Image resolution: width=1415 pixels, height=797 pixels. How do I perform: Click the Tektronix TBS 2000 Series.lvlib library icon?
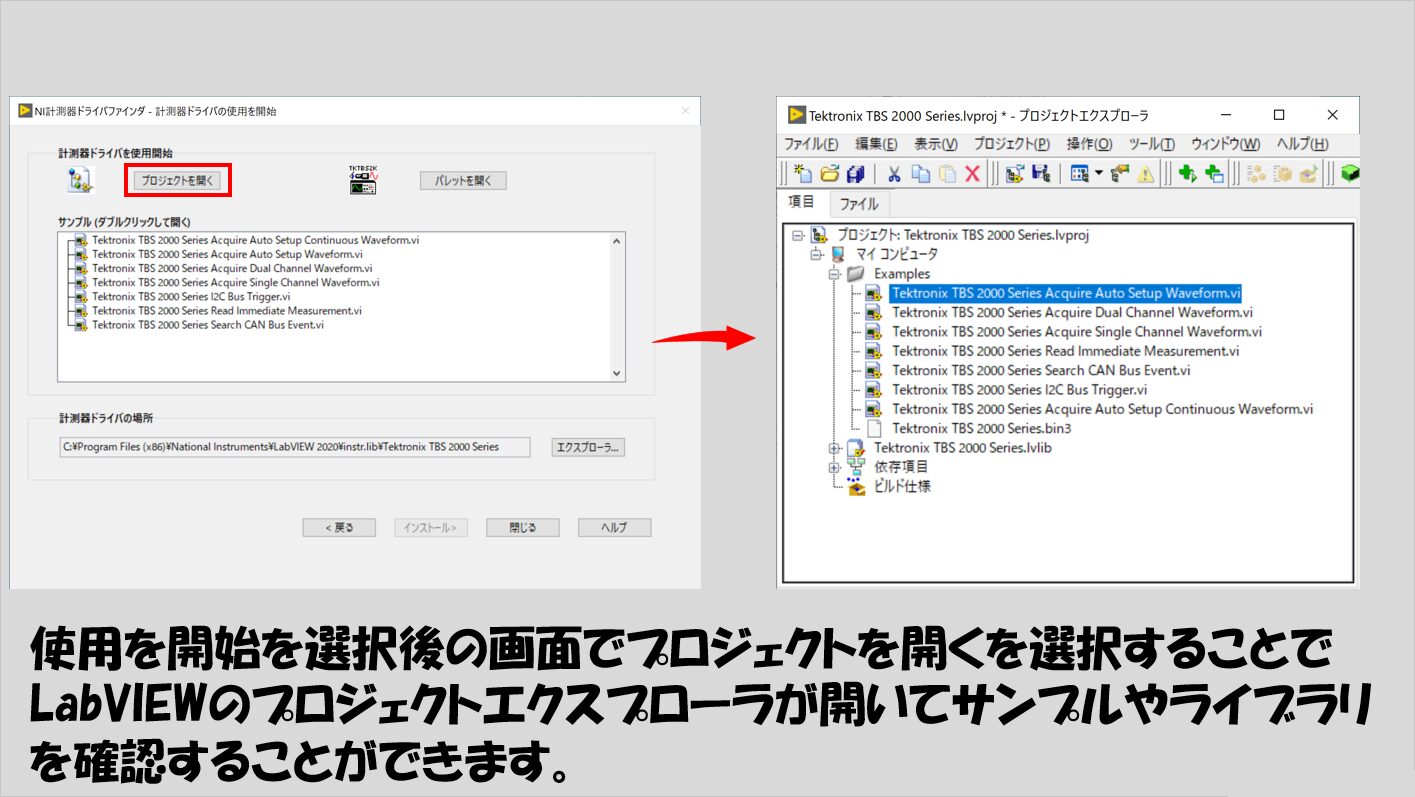tap(855, 448)
